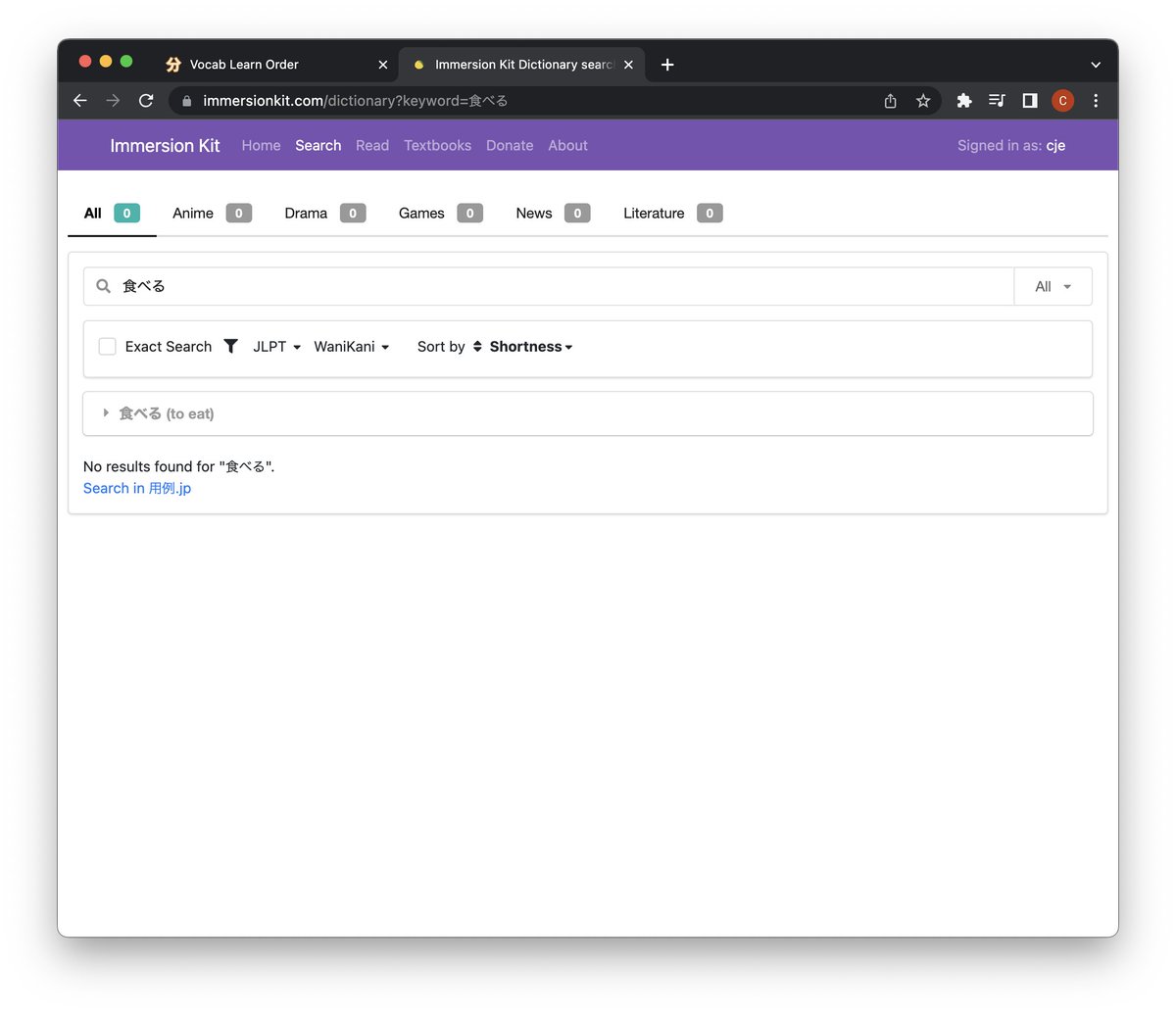Select the All results tab
1176x1013 pixels.
pyautogui.click(x=112, y=213)
